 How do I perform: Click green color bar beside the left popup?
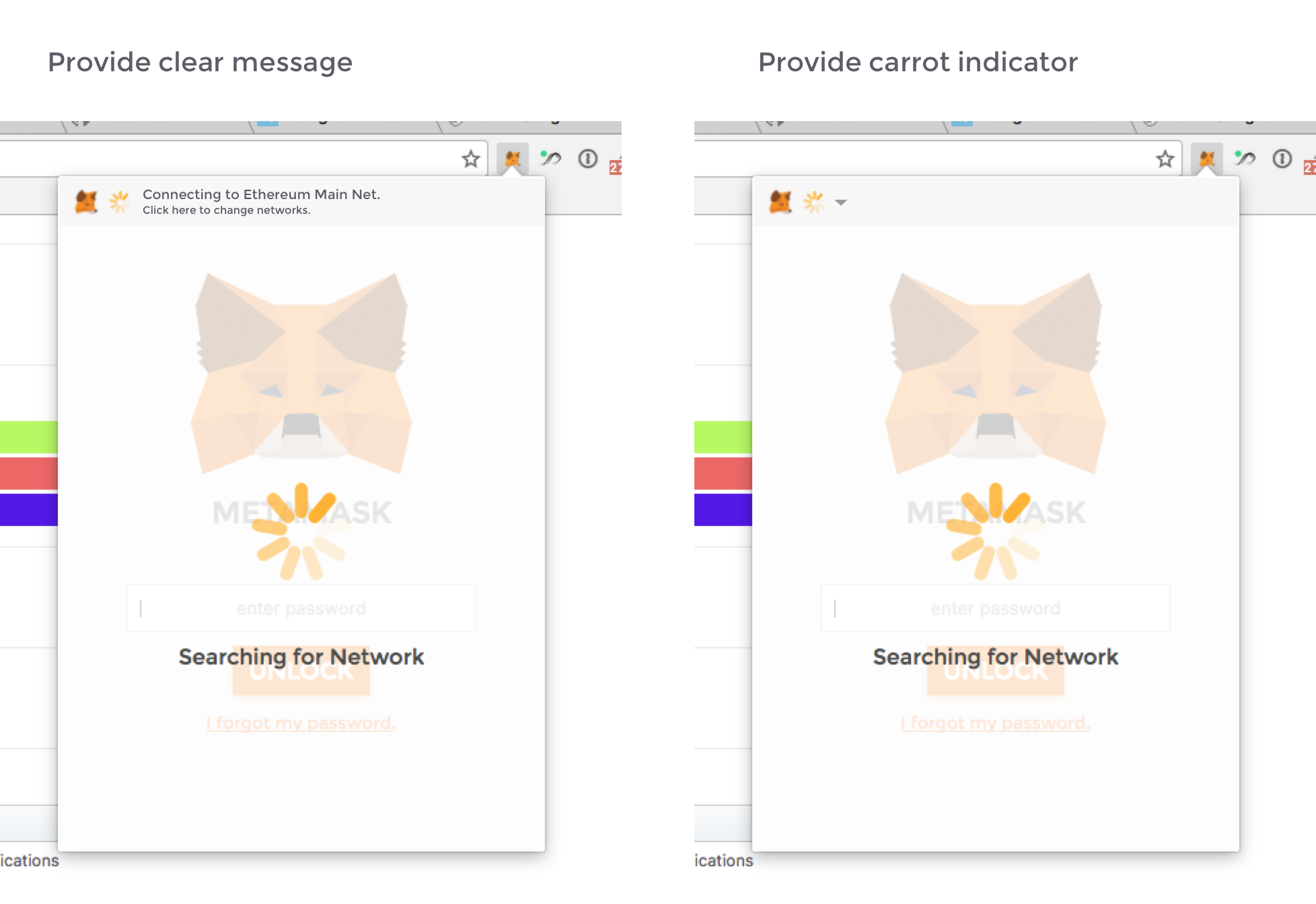coord(29,437)
